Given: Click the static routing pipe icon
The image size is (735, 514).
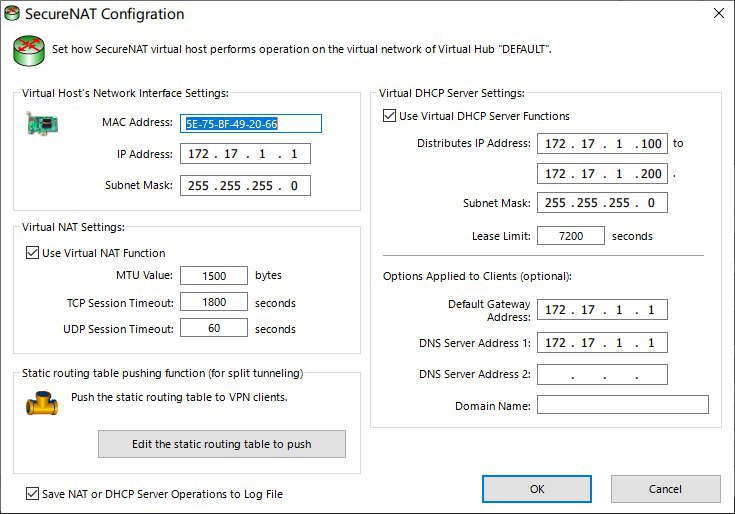Looking at the screenshot, I should pos(42,401).
